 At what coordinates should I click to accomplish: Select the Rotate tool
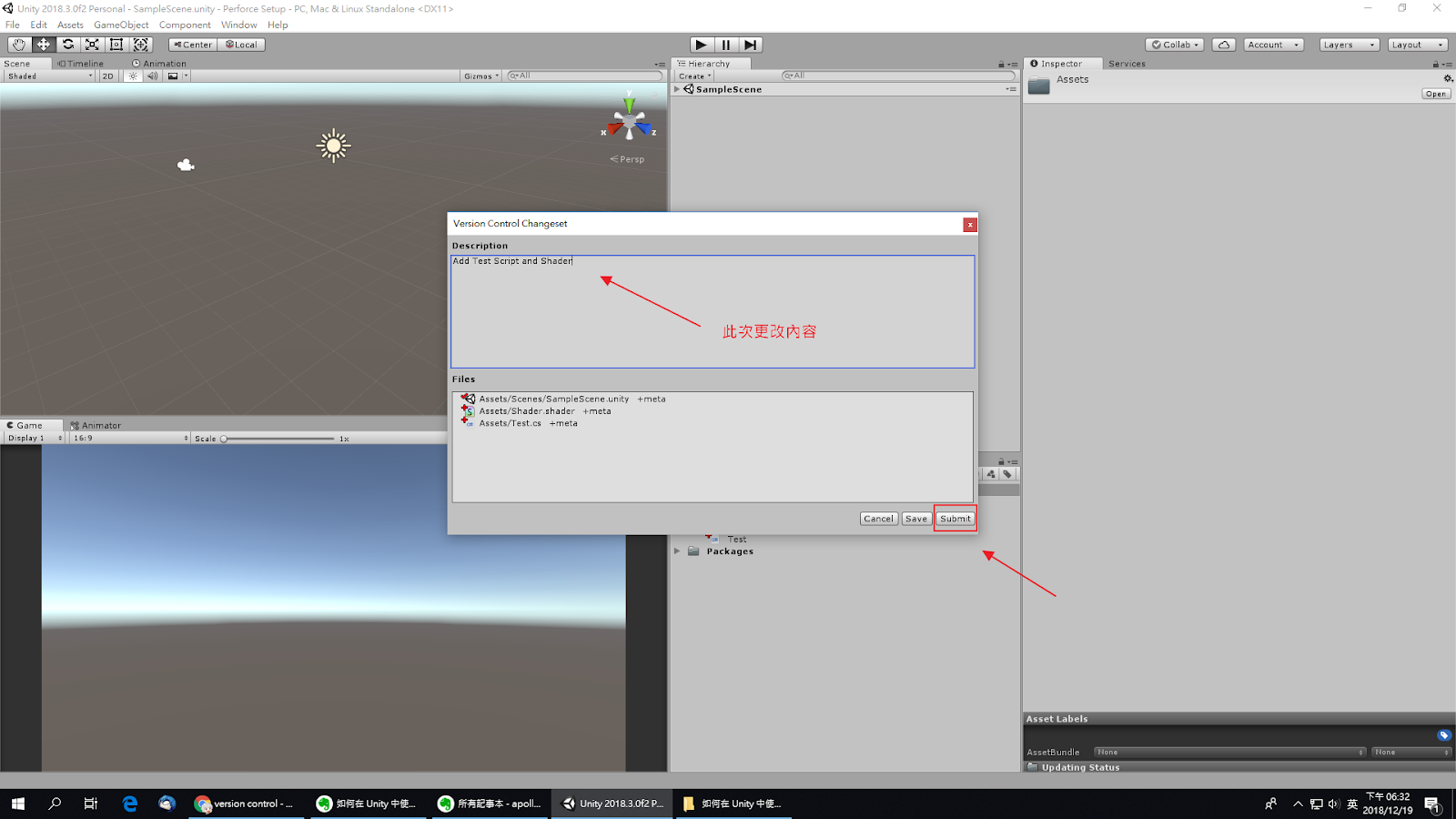point(68,44)
